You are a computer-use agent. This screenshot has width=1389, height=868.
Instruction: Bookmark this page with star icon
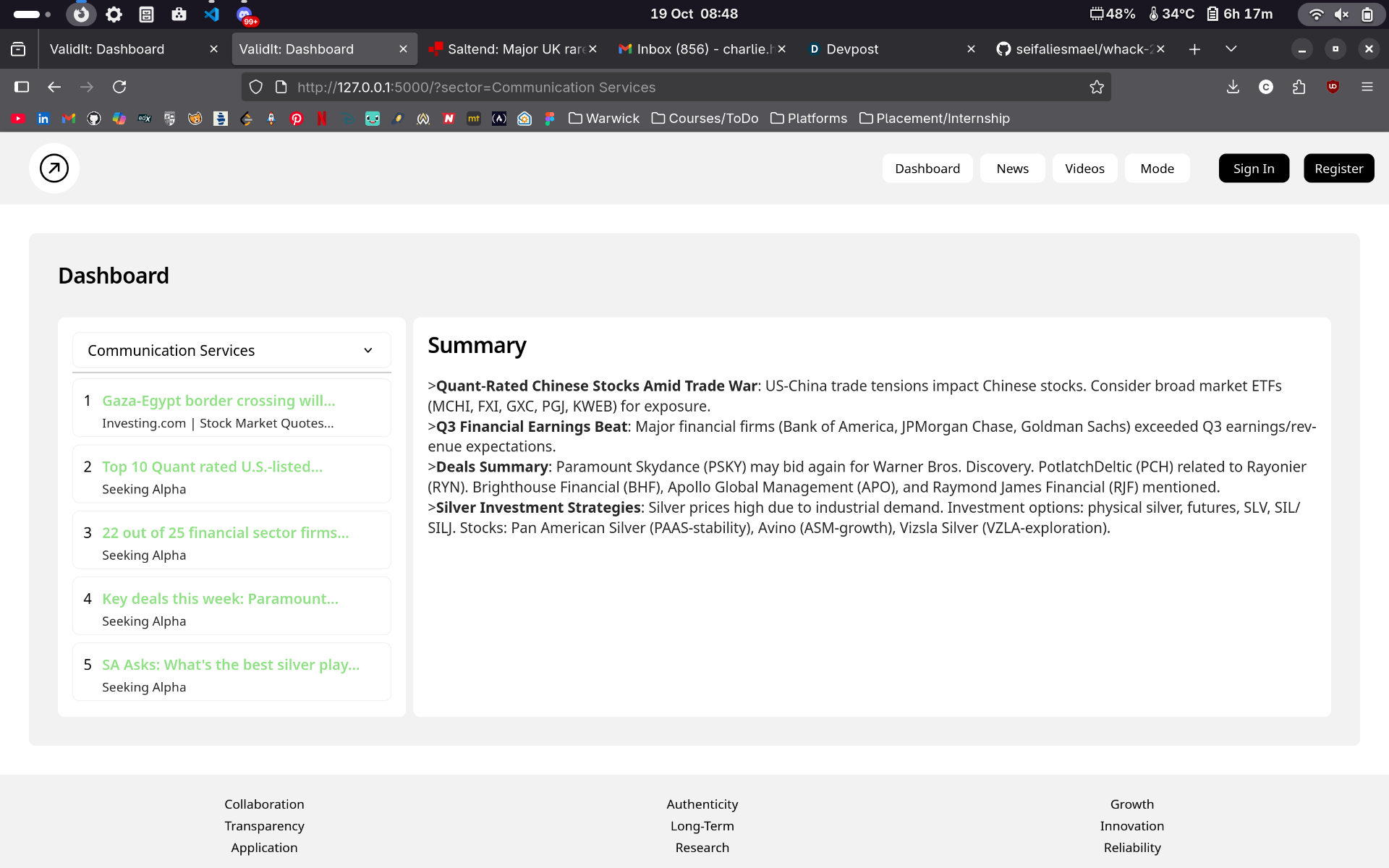click(1097, 88)
